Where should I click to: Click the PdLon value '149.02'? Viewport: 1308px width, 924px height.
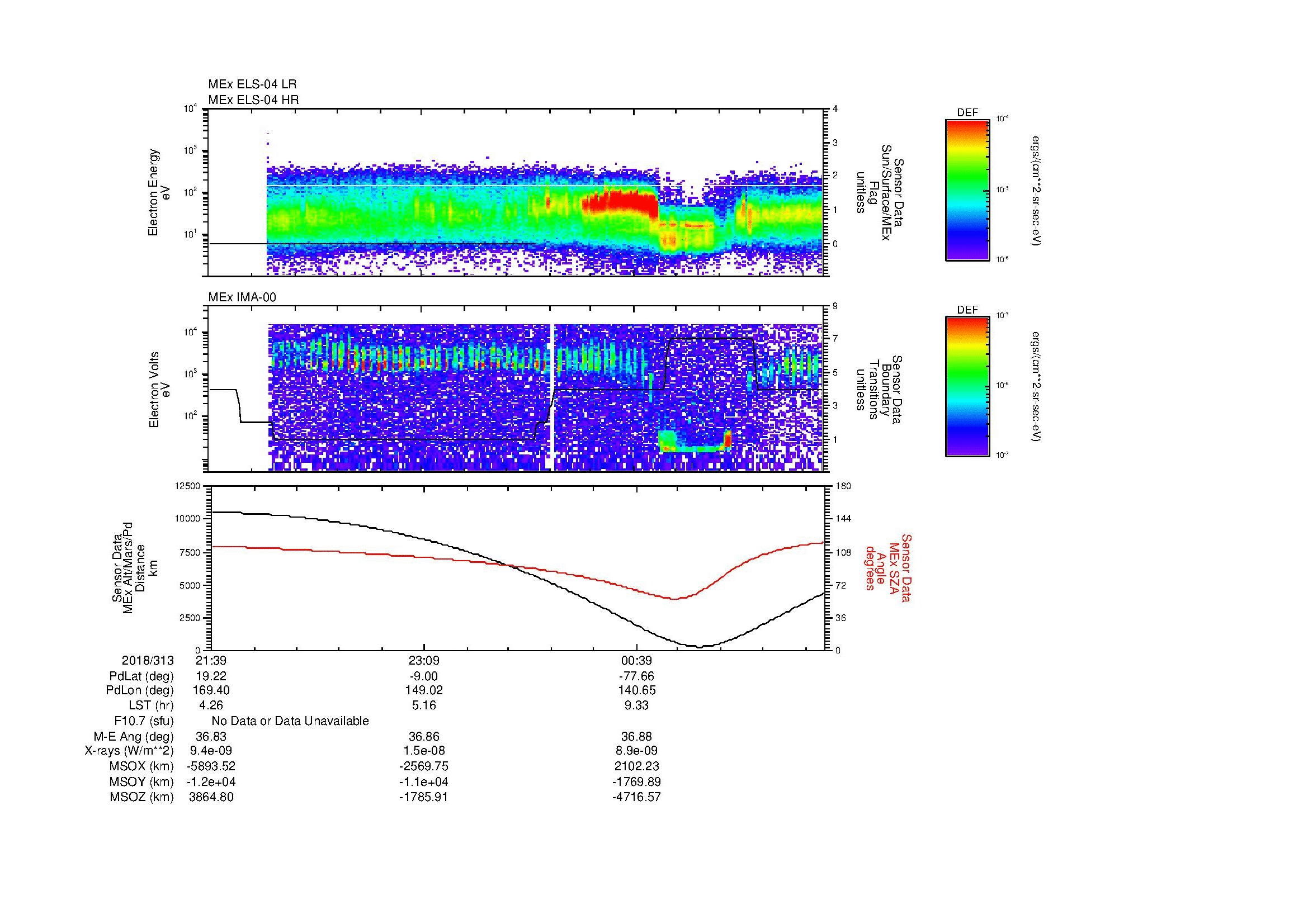(x=424, y=690)
